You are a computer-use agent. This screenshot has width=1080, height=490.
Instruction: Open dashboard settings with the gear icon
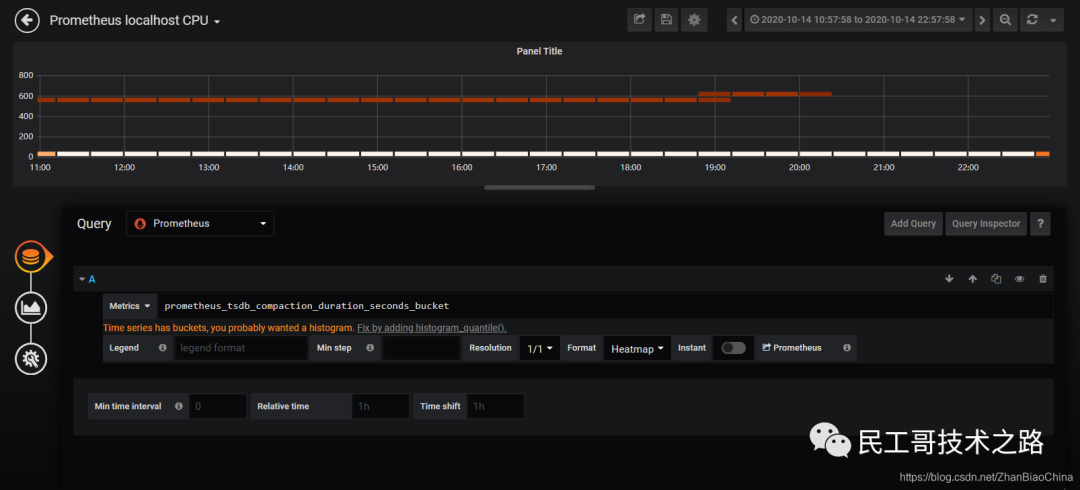click(x=694, y=20)
